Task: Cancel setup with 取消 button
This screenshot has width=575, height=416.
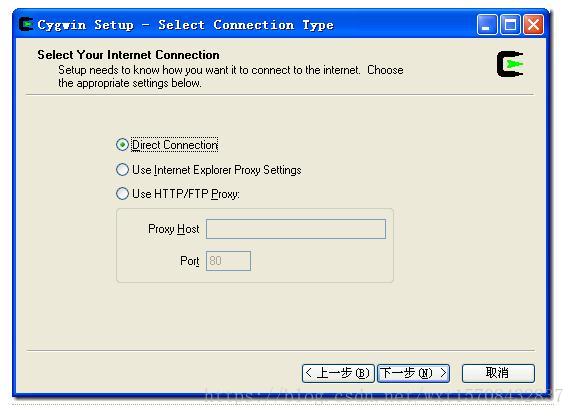Action: pos(498,373)
